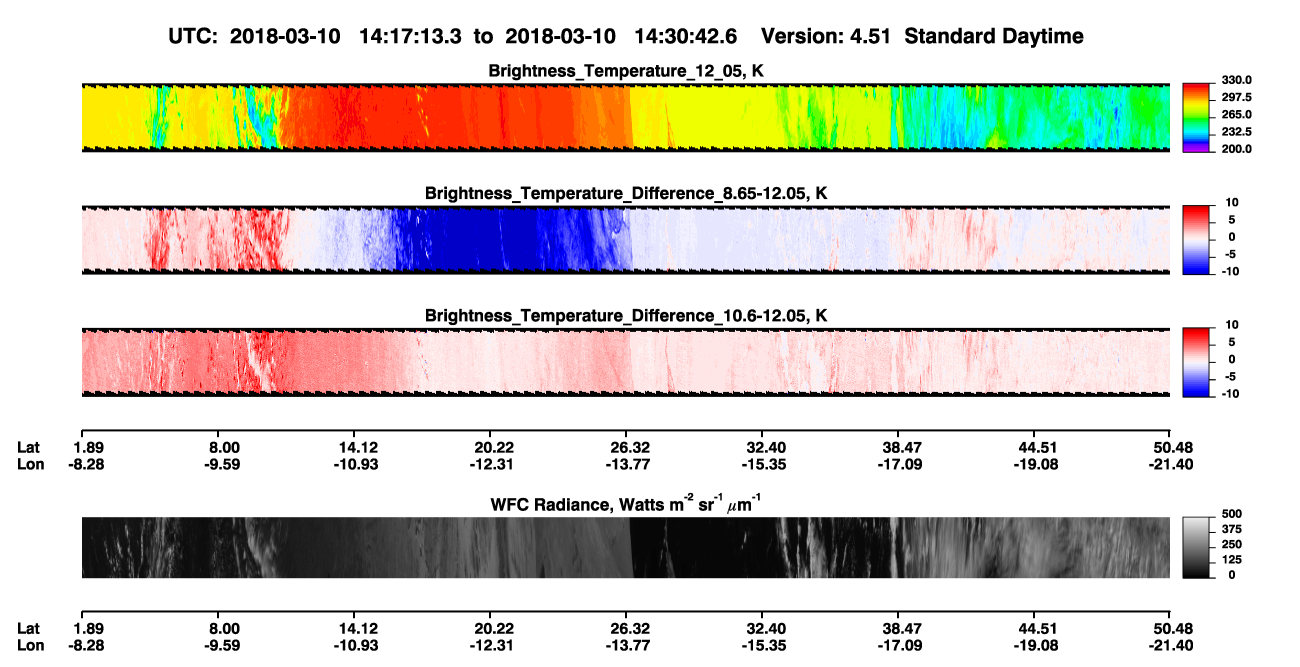Click the -10 label on 8.65-12.05 colorbar
This screenshot has height=667, width=1300.
1231,271
